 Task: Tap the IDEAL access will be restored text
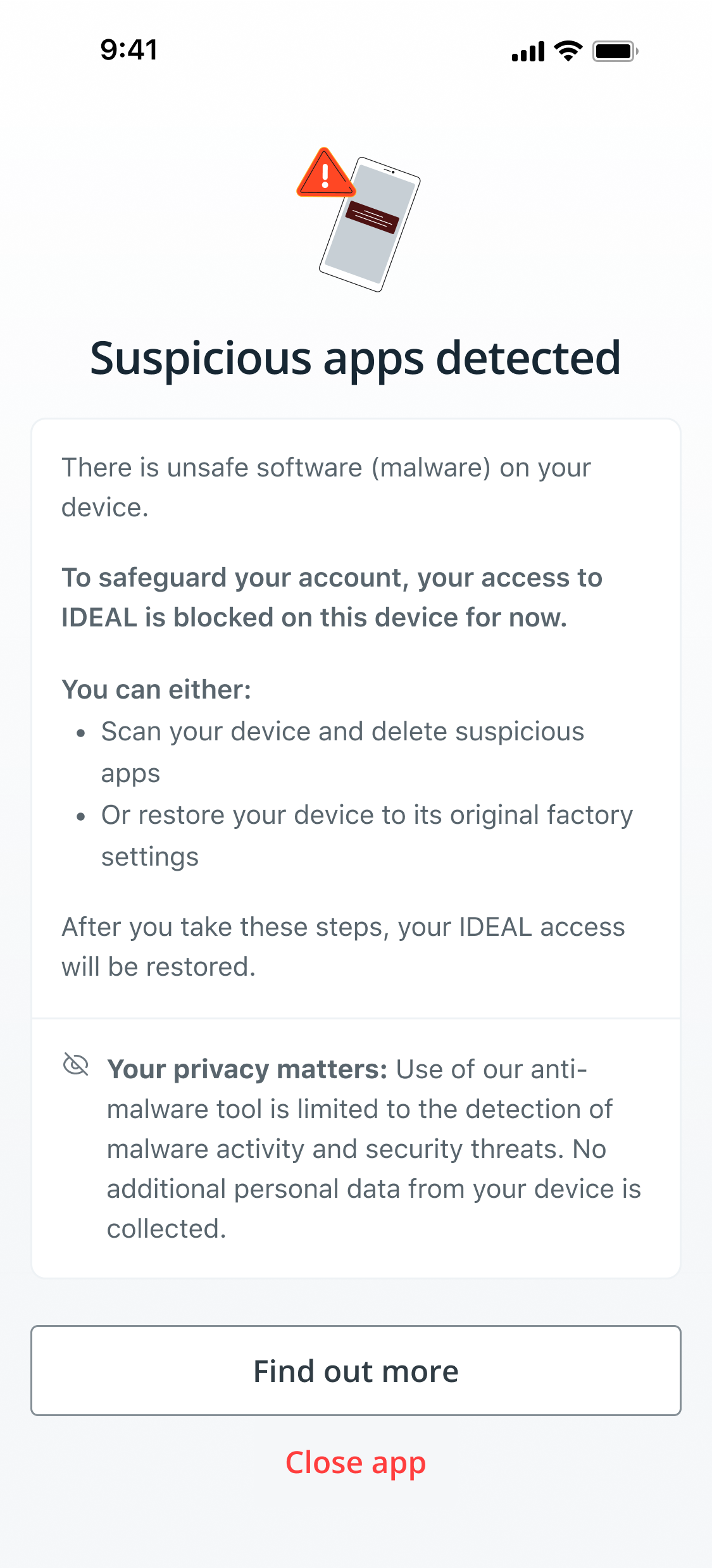point(343,947)
